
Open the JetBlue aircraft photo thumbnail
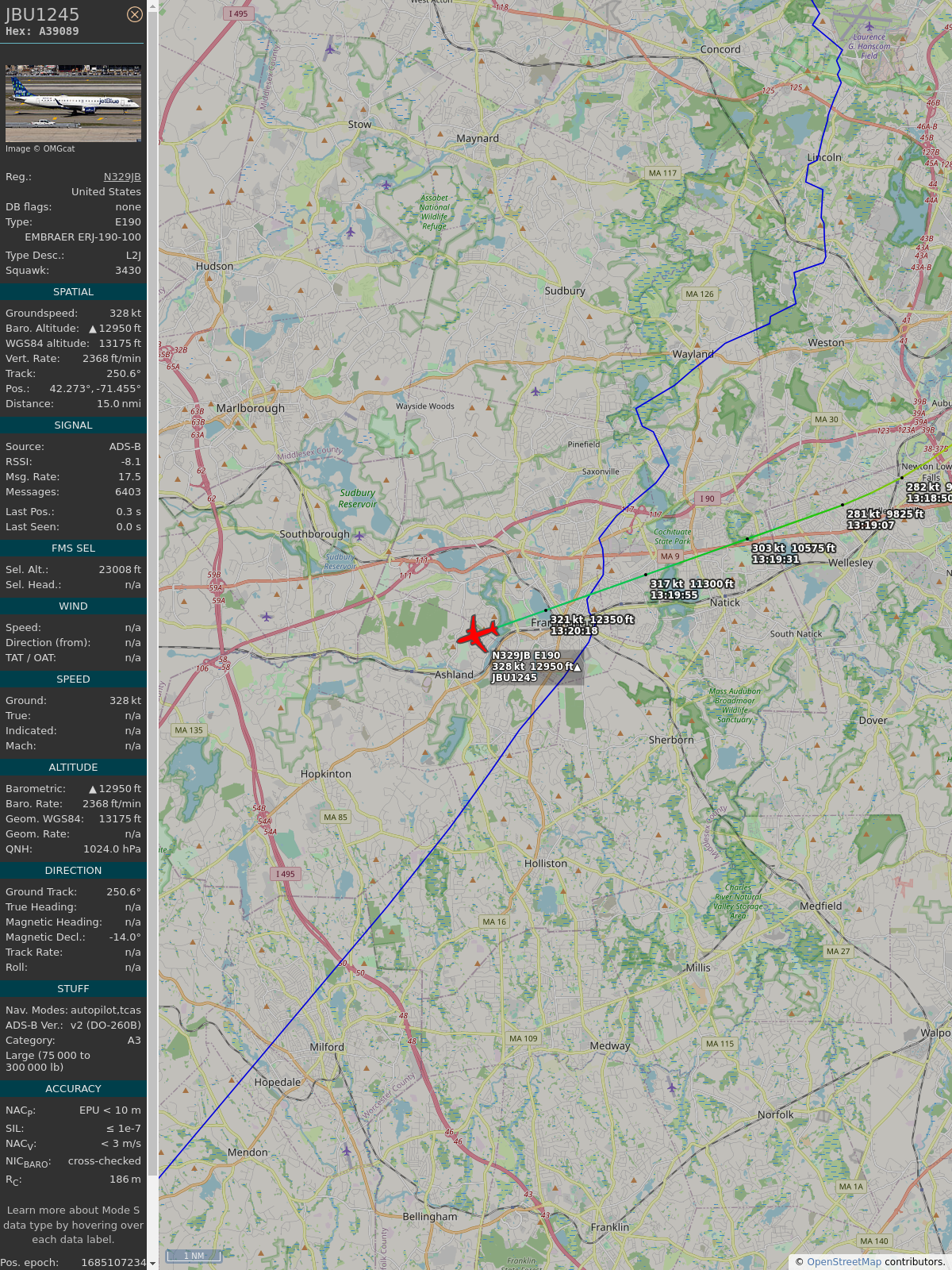(x=73, y=104)
